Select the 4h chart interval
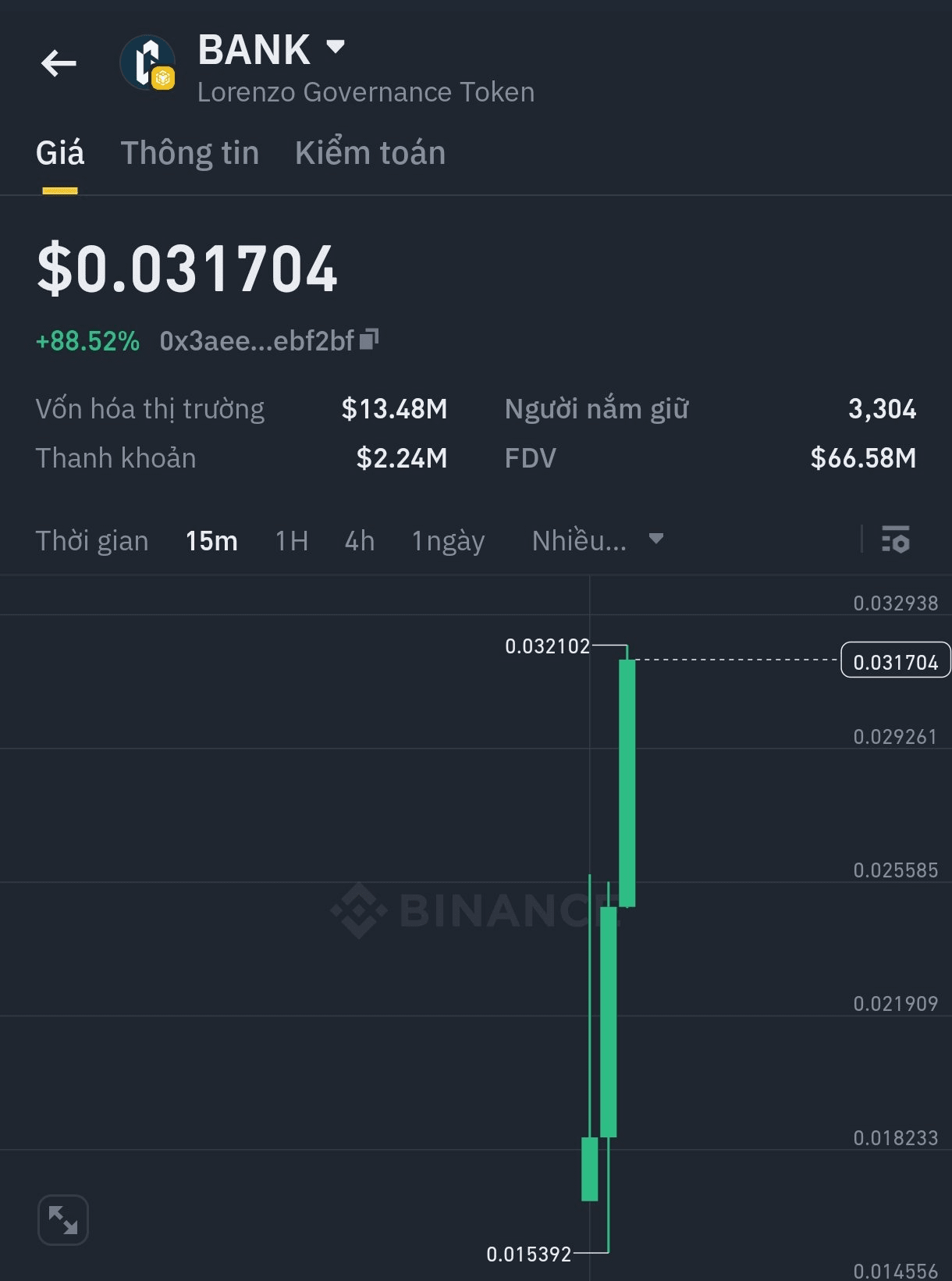This screenshot has height=1281, width=952. point(360,541)
